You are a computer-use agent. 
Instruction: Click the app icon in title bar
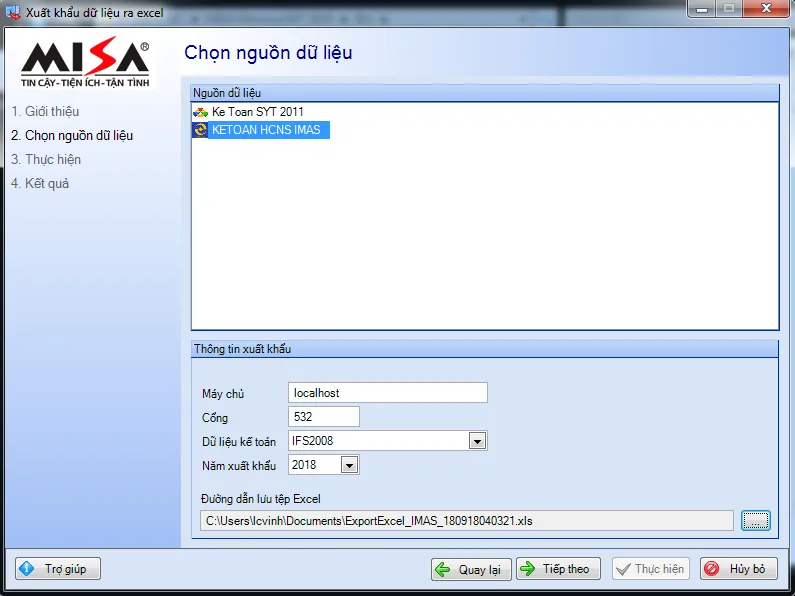coord(13,12)
